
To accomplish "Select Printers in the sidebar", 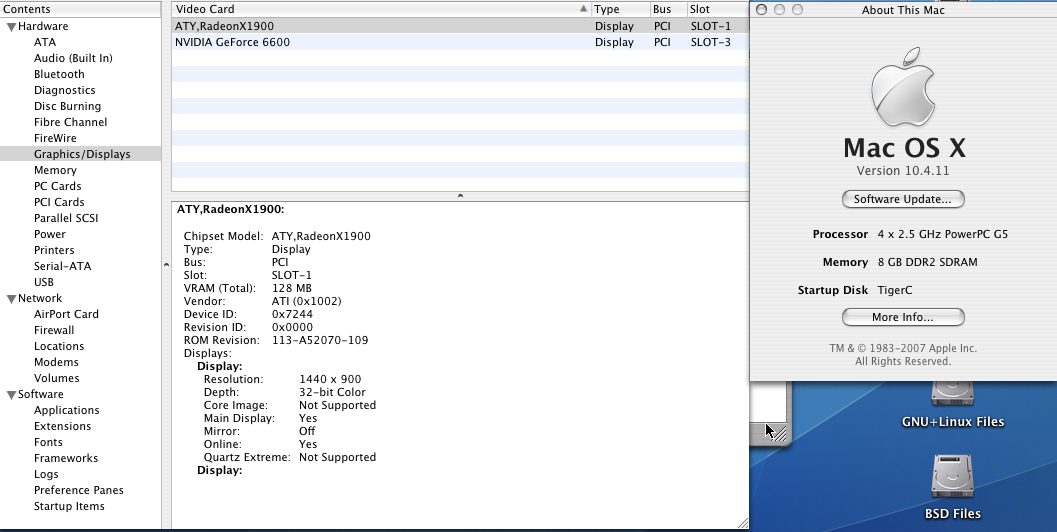I will [x=54, y=250].
